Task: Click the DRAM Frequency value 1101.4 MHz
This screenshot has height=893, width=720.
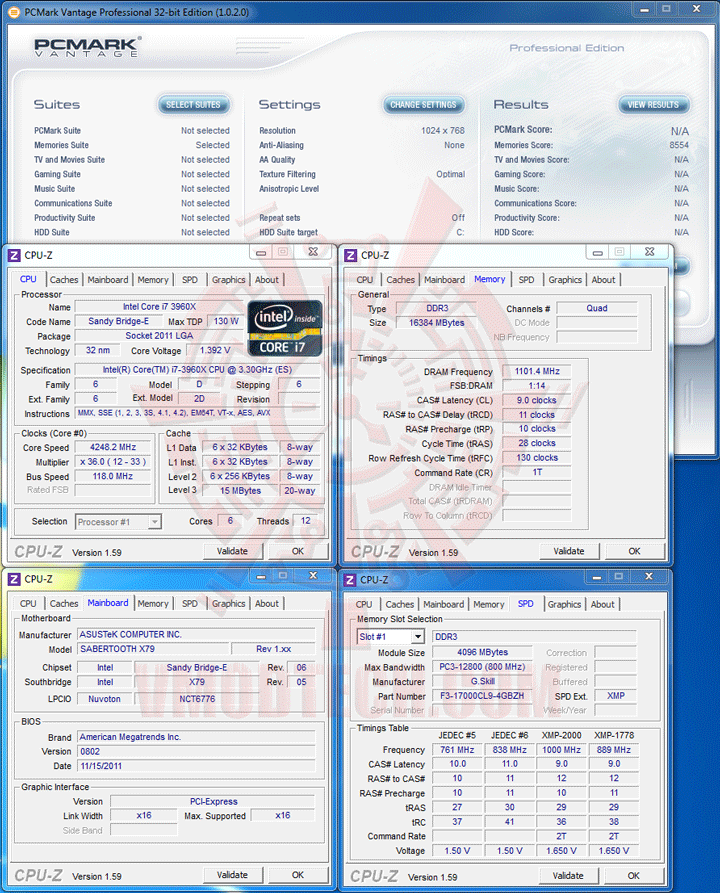Action: pos(537,371)
